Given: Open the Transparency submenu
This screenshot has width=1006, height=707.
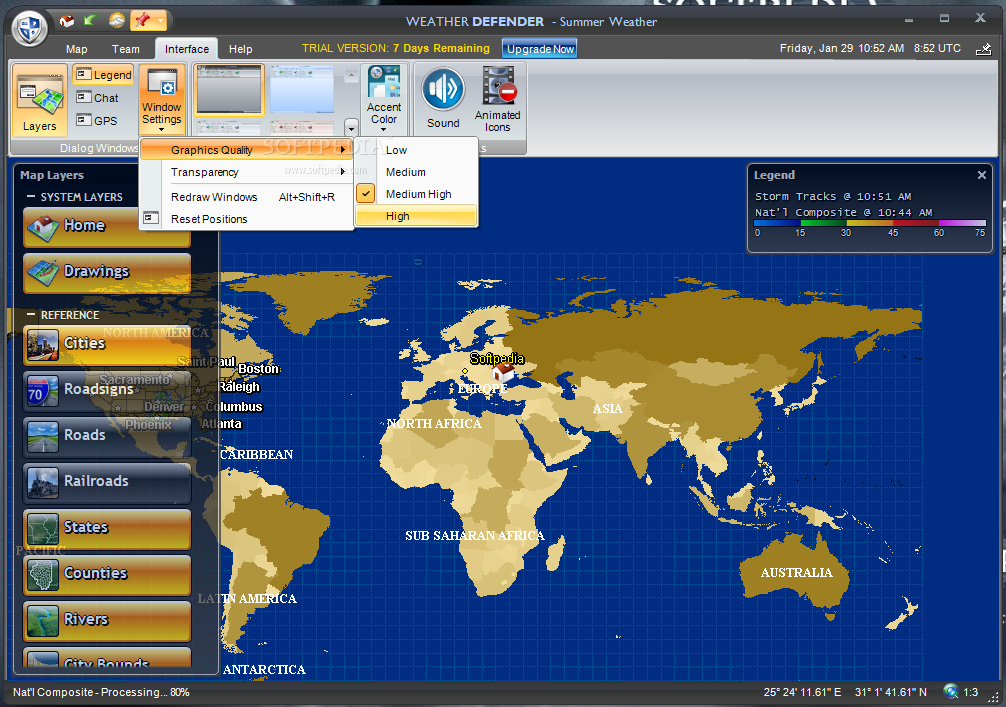Looking at the screenshot, I should click(x=246, y=172).
